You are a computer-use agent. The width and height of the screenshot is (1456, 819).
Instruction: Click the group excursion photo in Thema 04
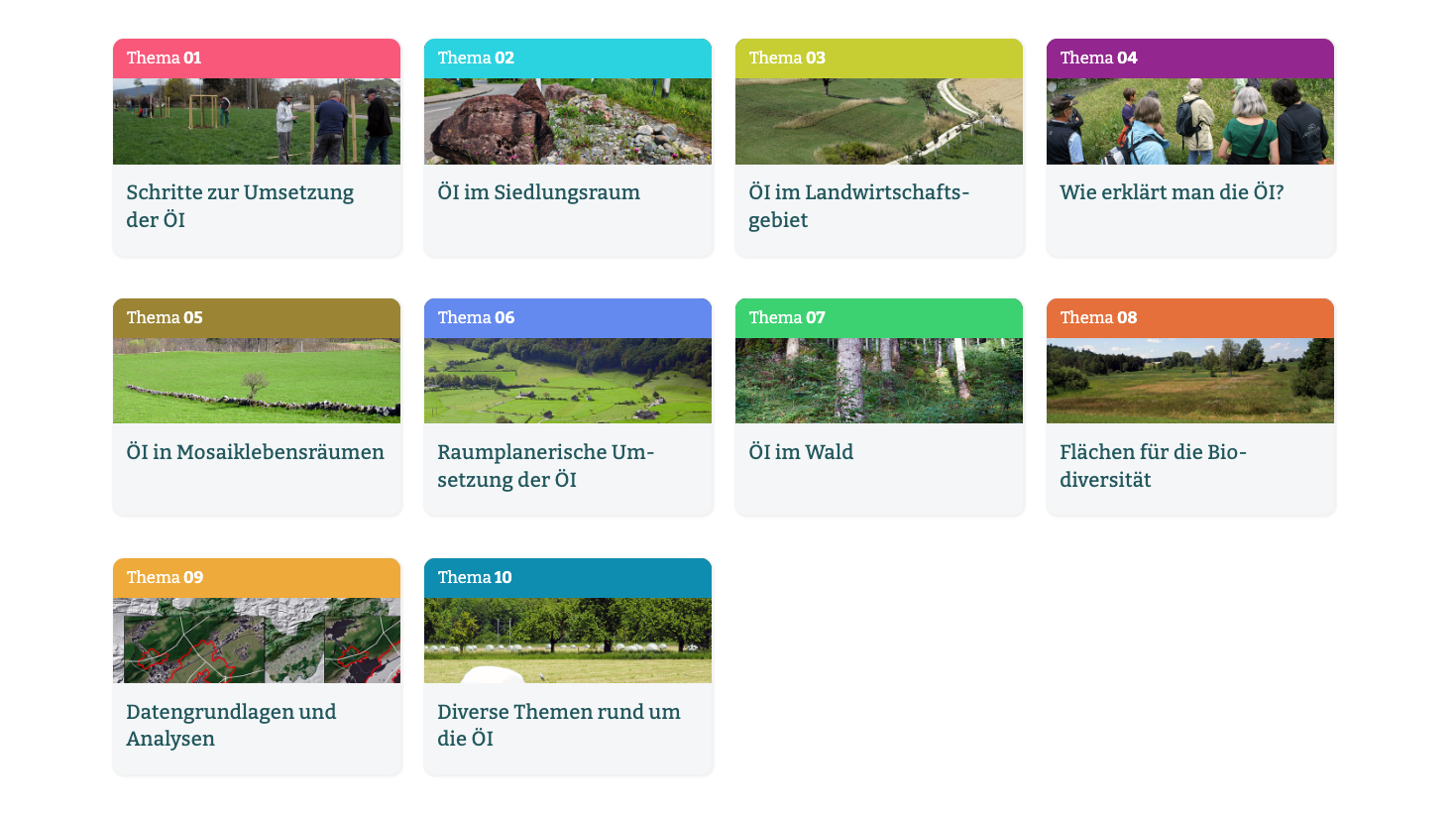[1190, 121]
